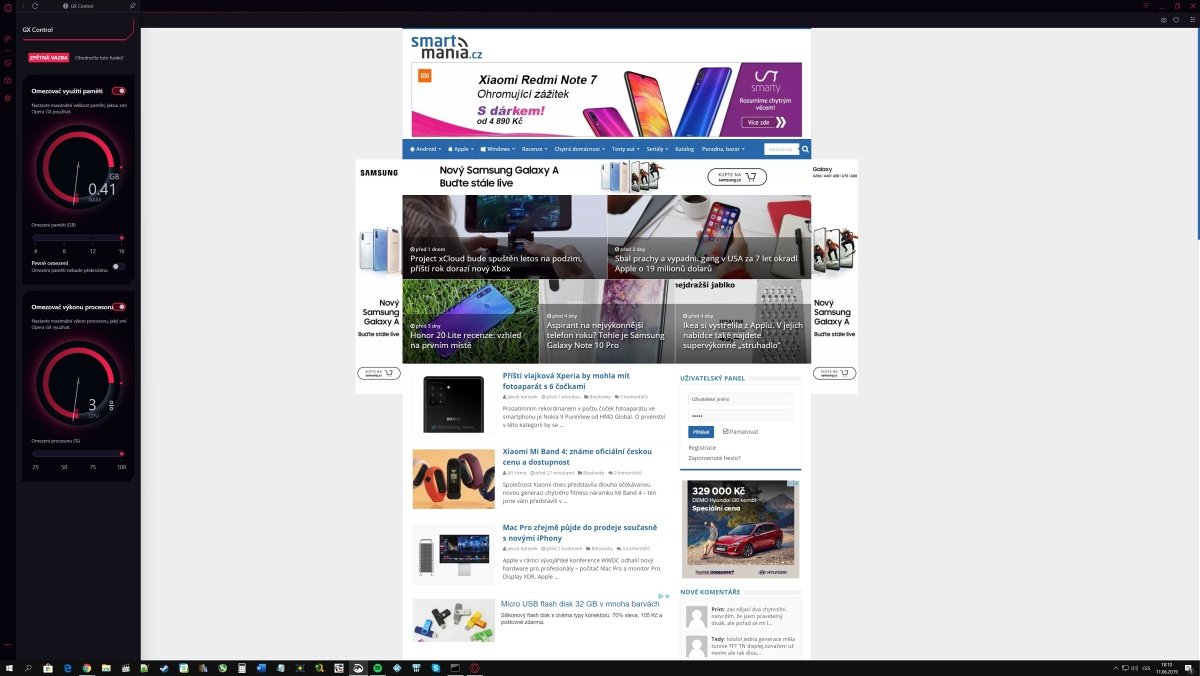The height and width of the screenshot is (676, 1200).
Task: Adjust the memory limit GB slider
Action: click(77, 238)
